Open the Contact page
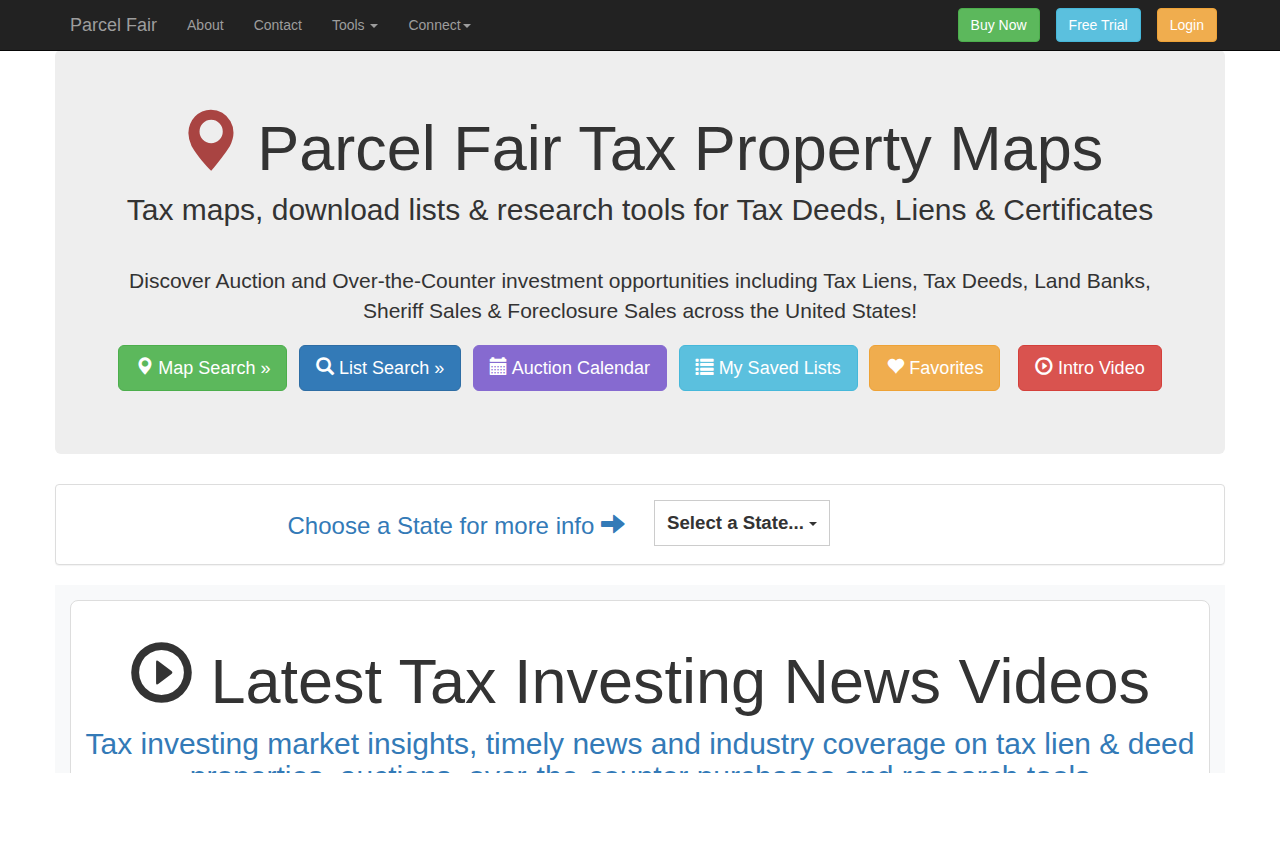Viewport: 1280px width, 860px height. 278,25
